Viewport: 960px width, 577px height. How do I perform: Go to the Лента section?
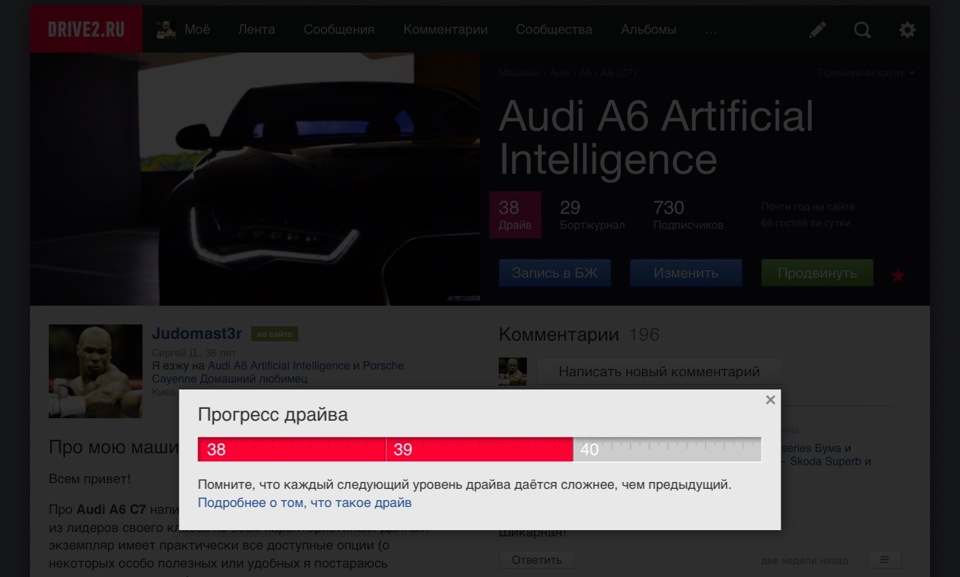tap(257, 29)
